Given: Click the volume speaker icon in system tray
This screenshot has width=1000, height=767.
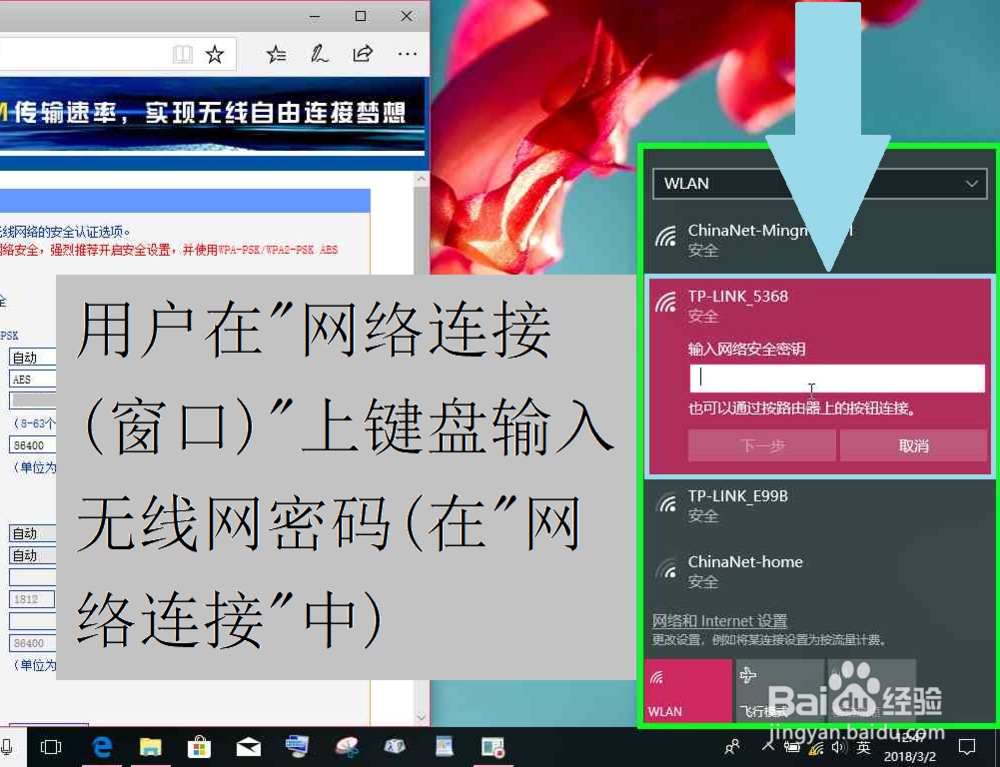Looking at the screenshot, I should tap(838, 748).
